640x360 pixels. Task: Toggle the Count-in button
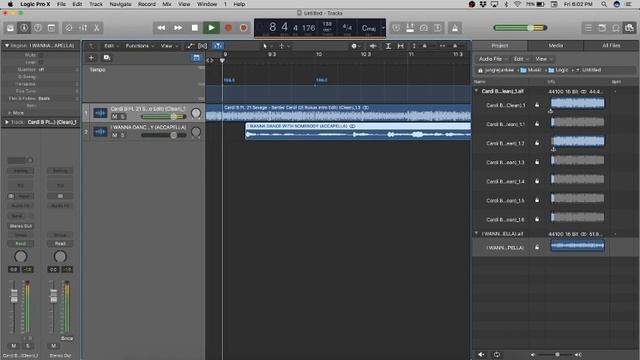(438, 28)
